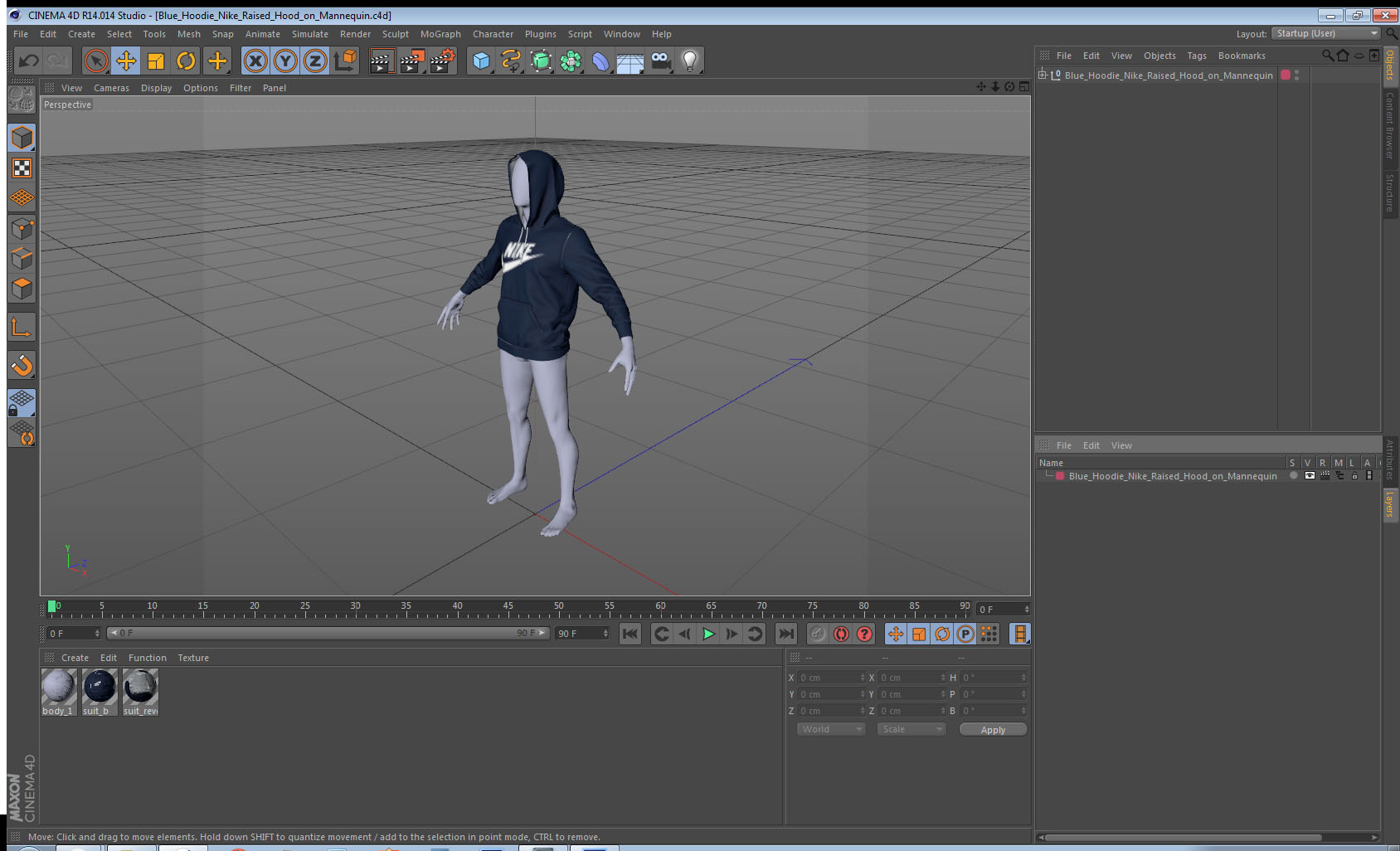Add a Cube primitive object
Screen dimensions: 1400x851
point(482,61)
